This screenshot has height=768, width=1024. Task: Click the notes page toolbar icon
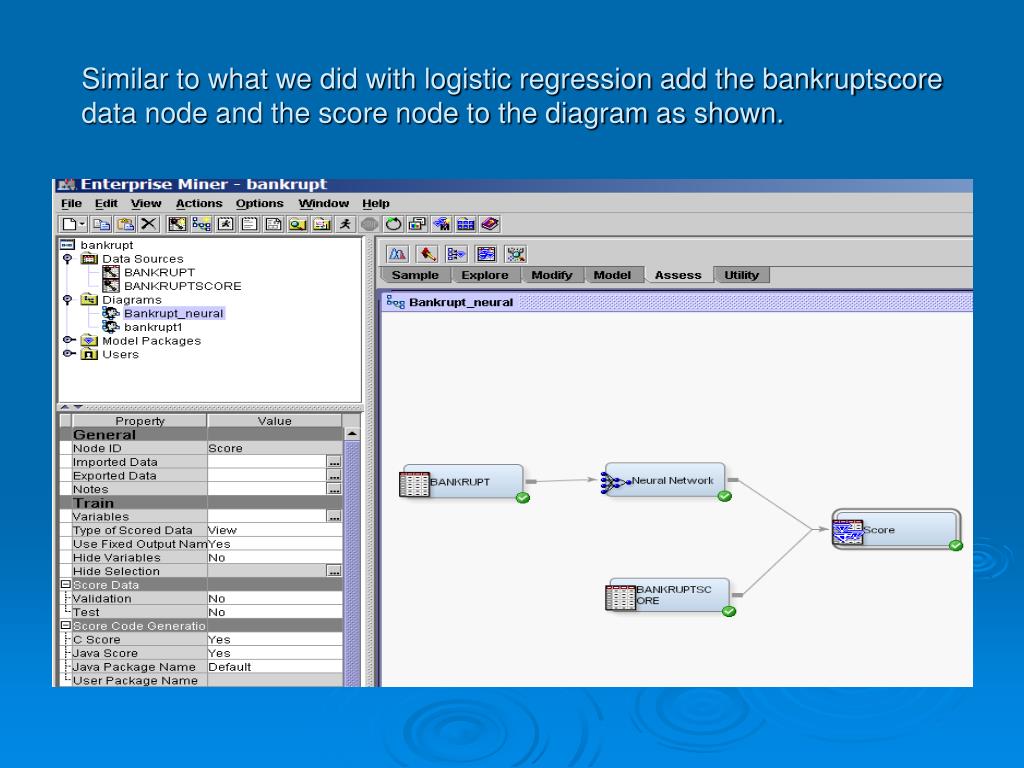point(249,224)
